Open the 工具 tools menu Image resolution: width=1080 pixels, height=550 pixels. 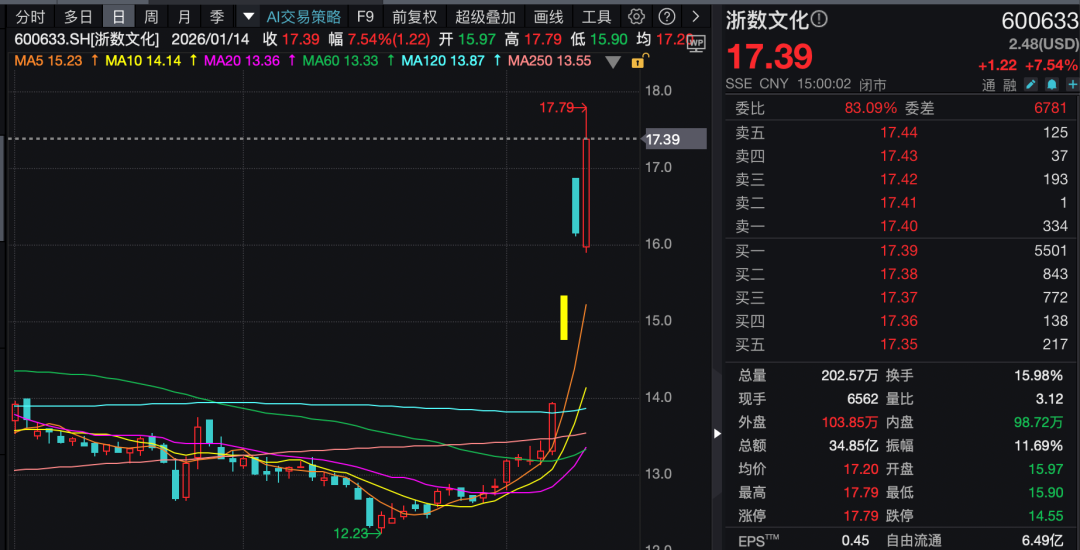[596, 17]
